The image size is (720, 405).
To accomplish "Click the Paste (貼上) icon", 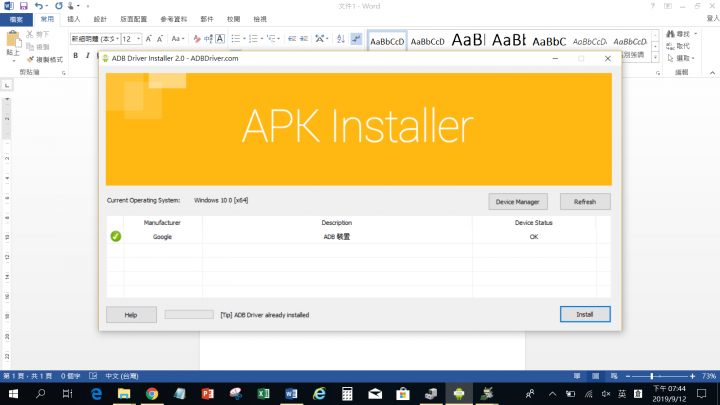I will pos(13,39).
